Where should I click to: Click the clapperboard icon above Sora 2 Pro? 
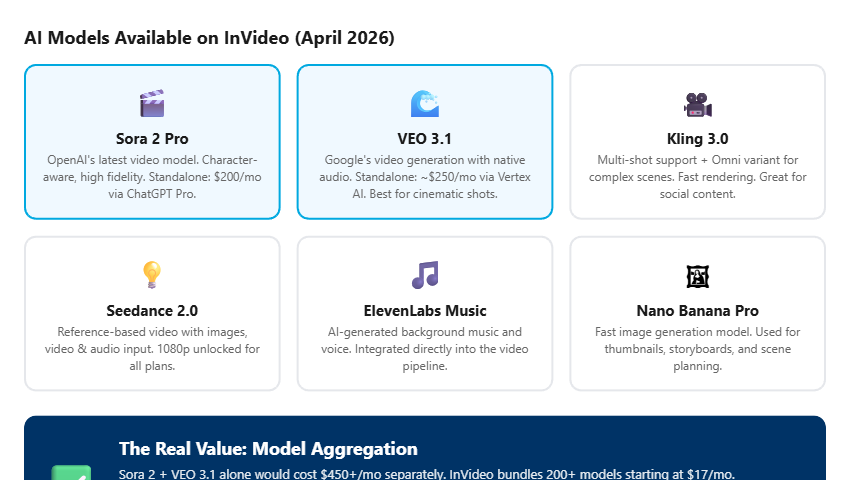[152, 103]
